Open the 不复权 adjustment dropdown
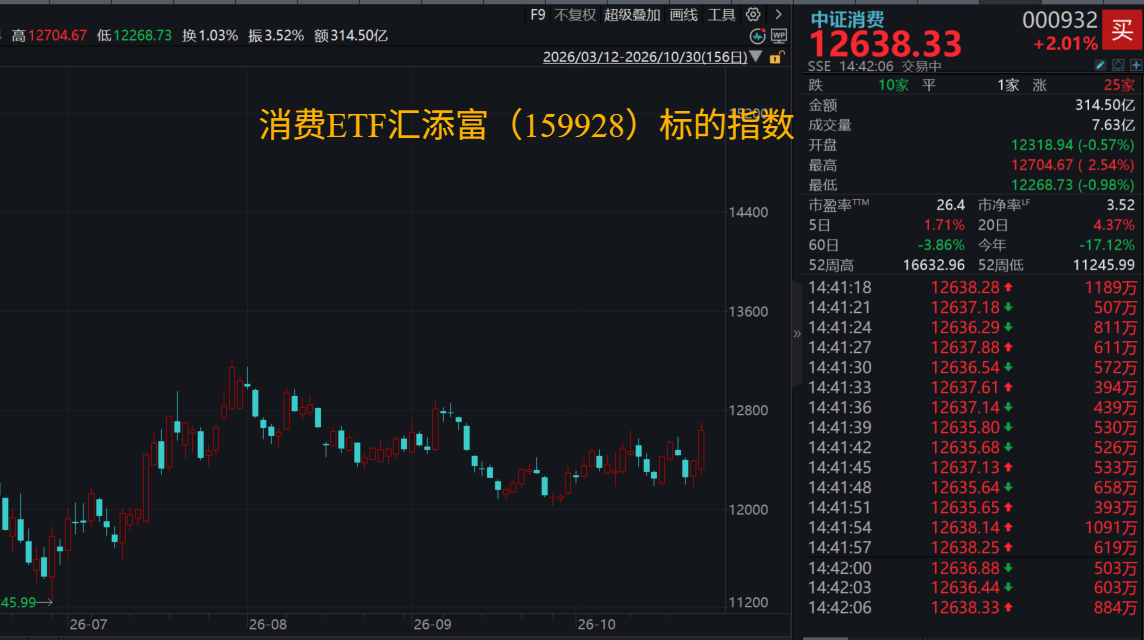 pyautogui.click(x=575, y=15)
